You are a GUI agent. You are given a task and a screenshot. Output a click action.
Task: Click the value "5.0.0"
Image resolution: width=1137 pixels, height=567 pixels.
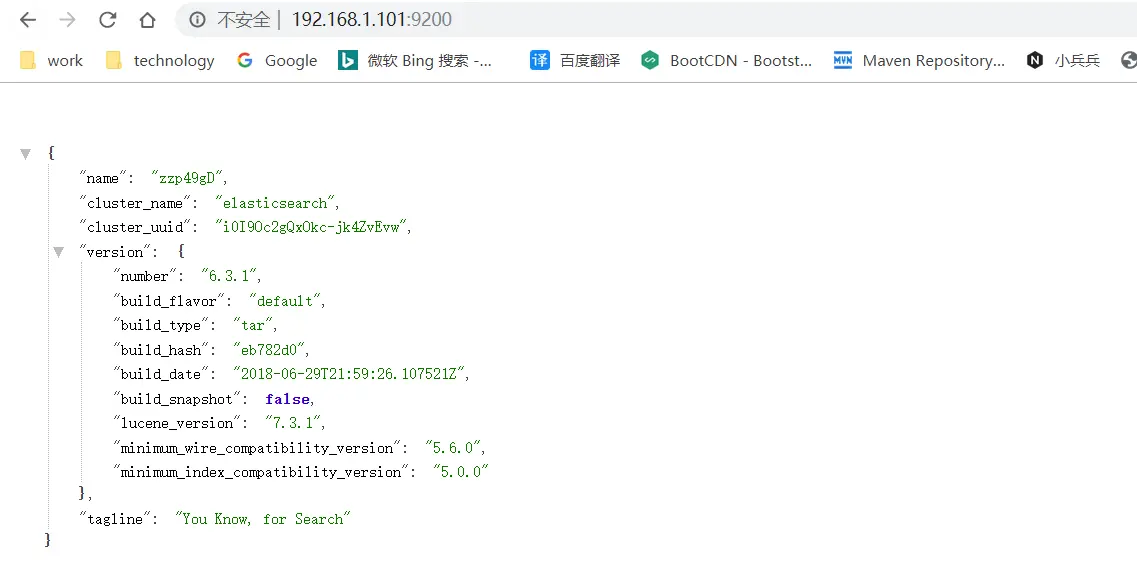pyautogui.click(x=460, y=472)
